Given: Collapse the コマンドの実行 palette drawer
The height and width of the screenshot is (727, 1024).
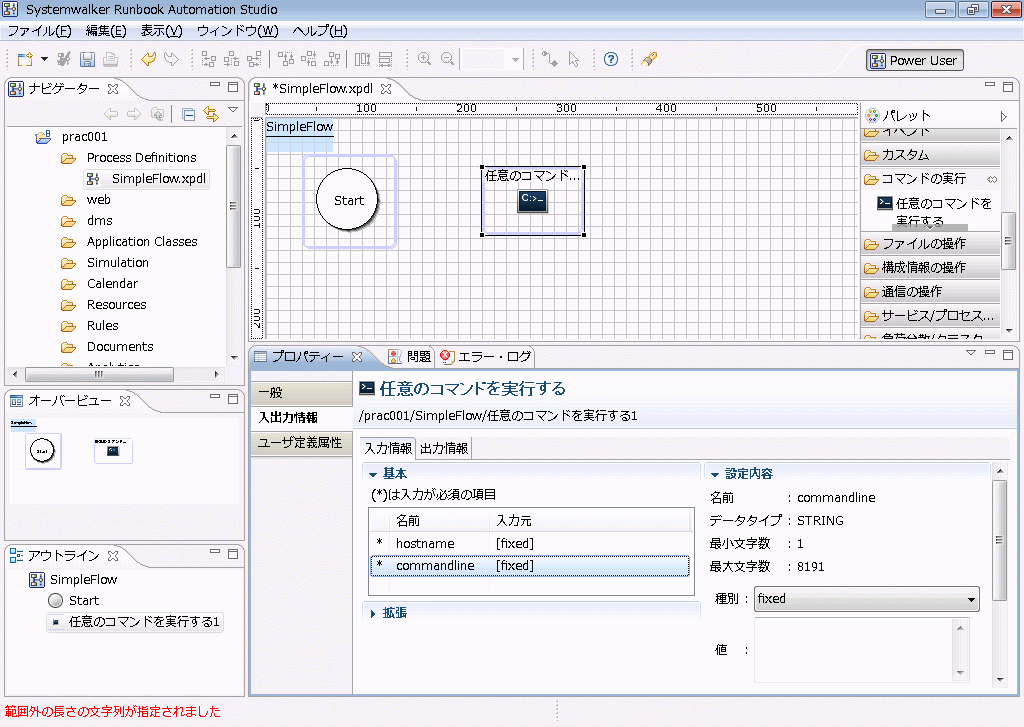Looking at the screenshot, I should 931,178.
